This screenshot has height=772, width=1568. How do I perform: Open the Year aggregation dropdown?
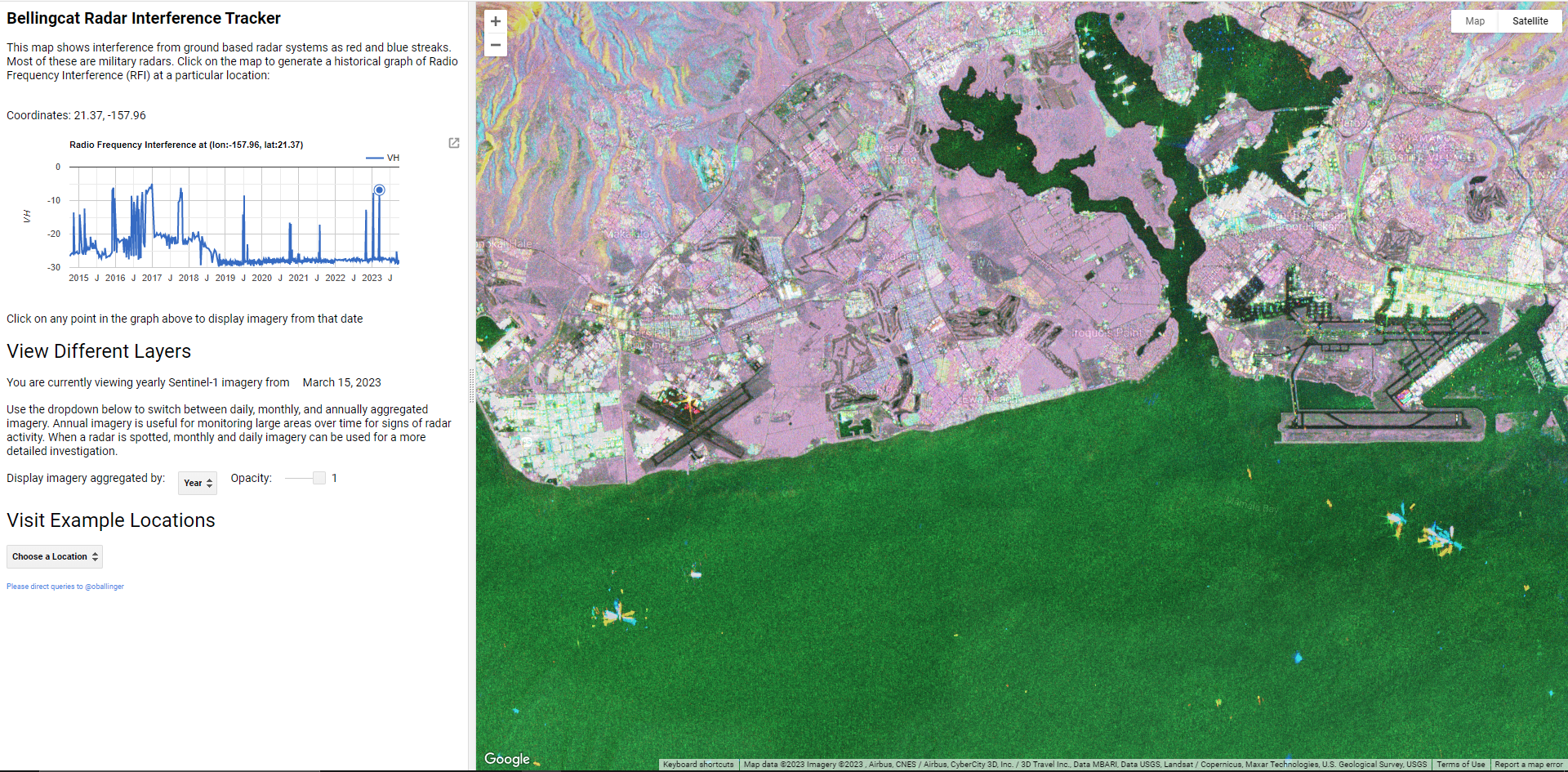(198, 483)
